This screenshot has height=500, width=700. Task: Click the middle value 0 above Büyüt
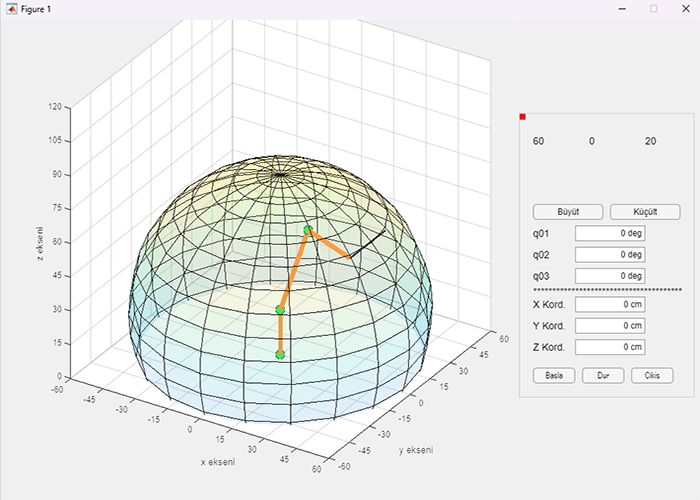point(592,141)
